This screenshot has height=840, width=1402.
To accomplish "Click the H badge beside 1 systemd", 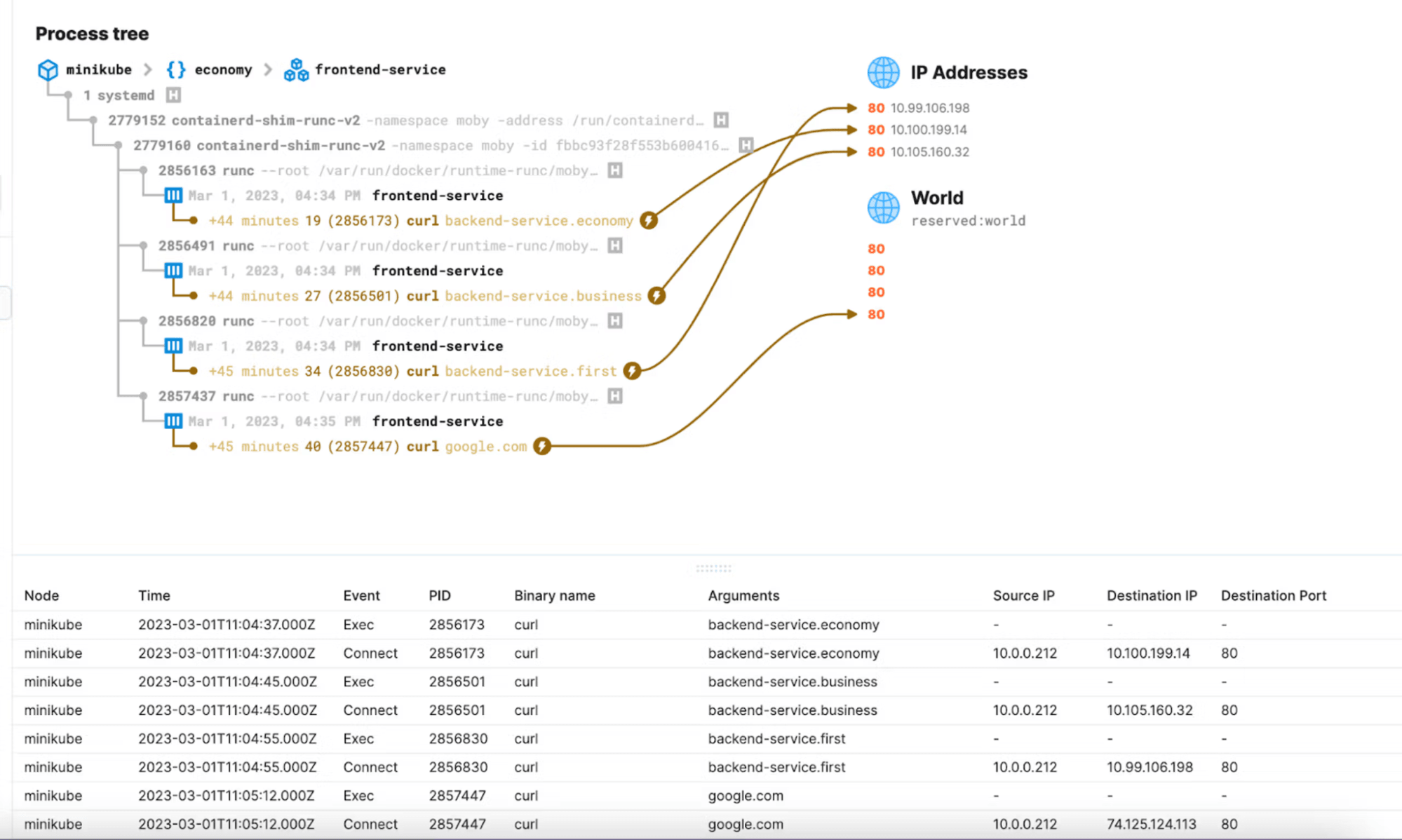I will tap(173, 95).
